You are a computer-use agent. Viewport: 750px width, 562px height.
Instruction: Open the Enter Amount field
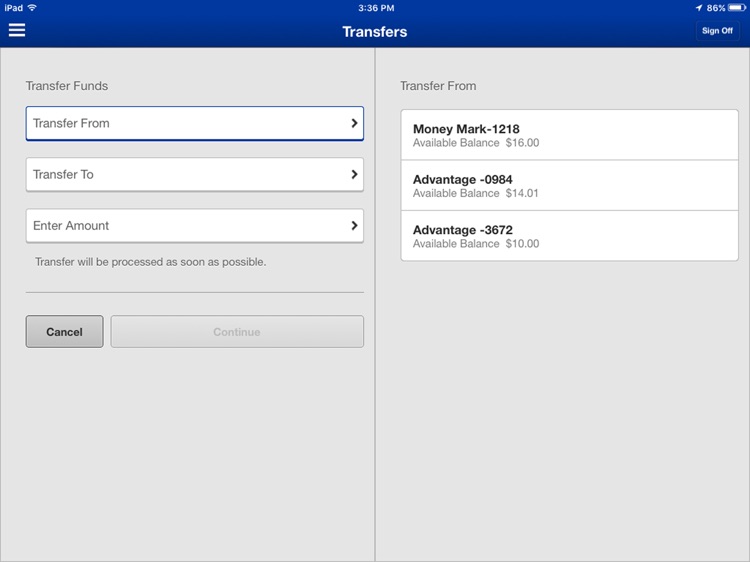[195, 226]
